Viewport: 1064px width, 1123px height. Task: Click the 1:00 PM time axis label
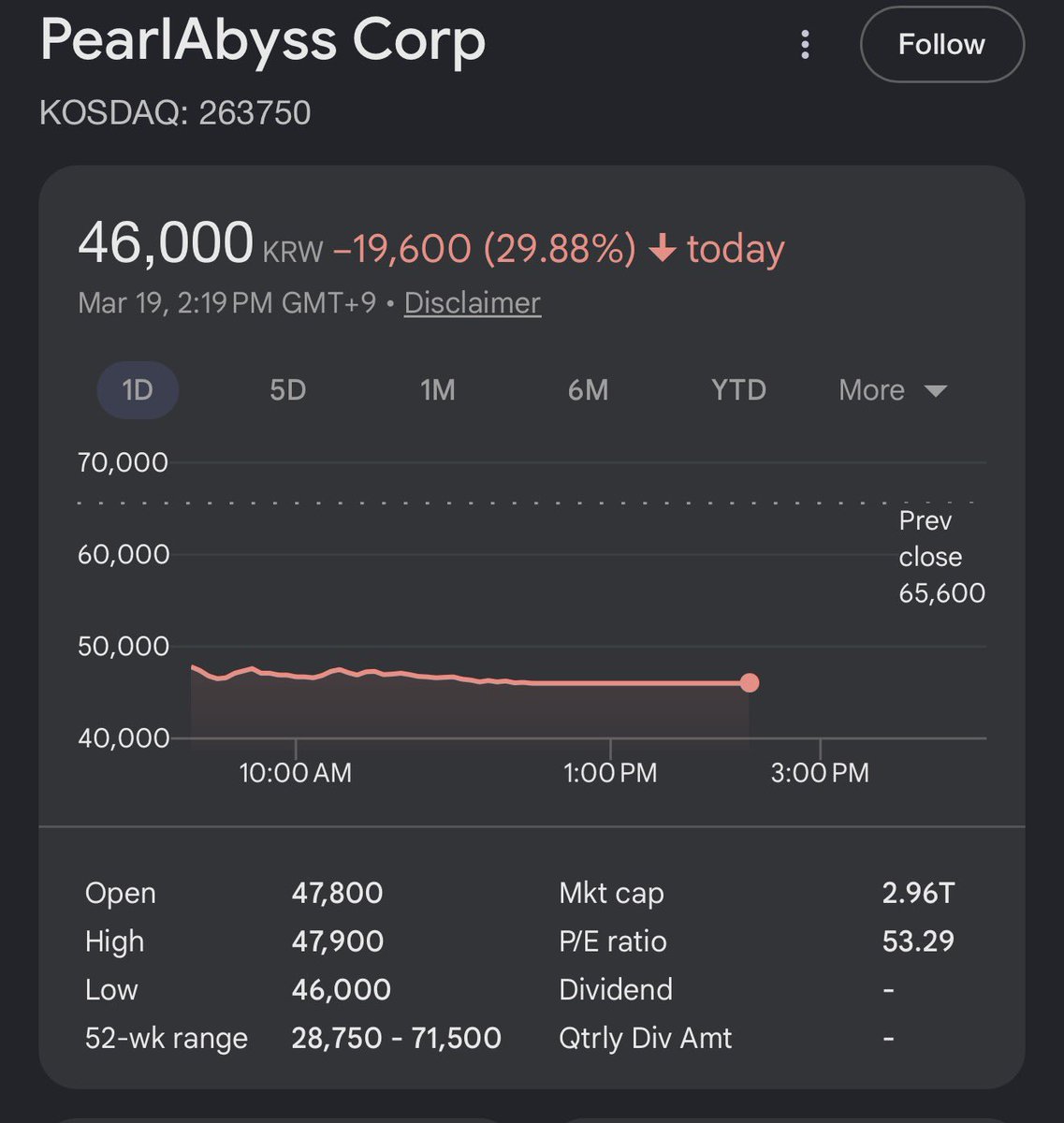pyautogui.click(x=610, y=772)
